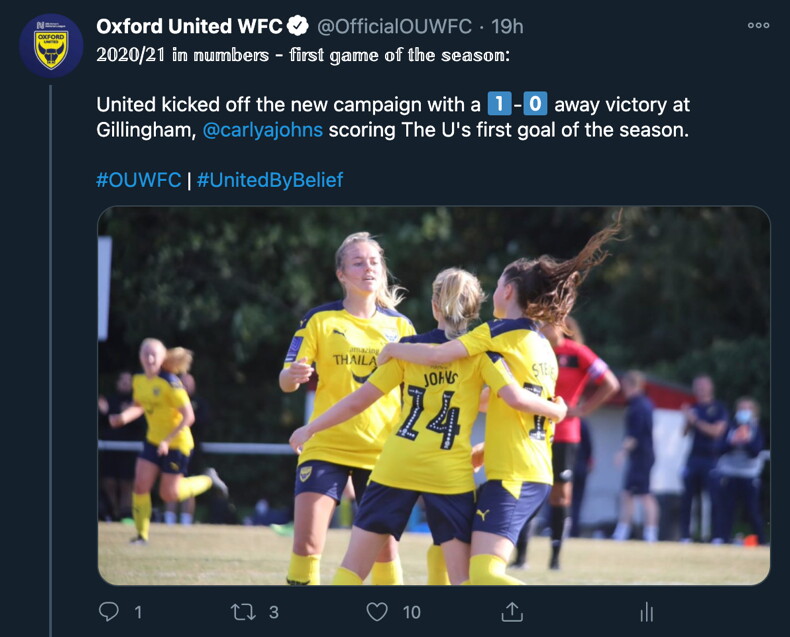Image resolution: width=790 pixels, height=637 pixels.
Task: Open the #UnitedByBelief hashtag
Action: pyautogui.click(x=270, y=180)
